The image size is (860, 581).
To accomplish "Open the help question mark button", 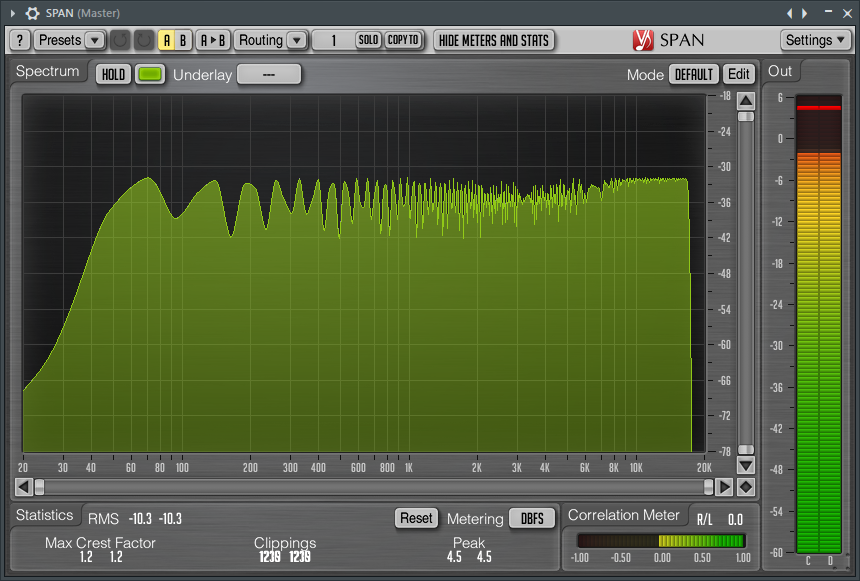I will click(20, 40).
